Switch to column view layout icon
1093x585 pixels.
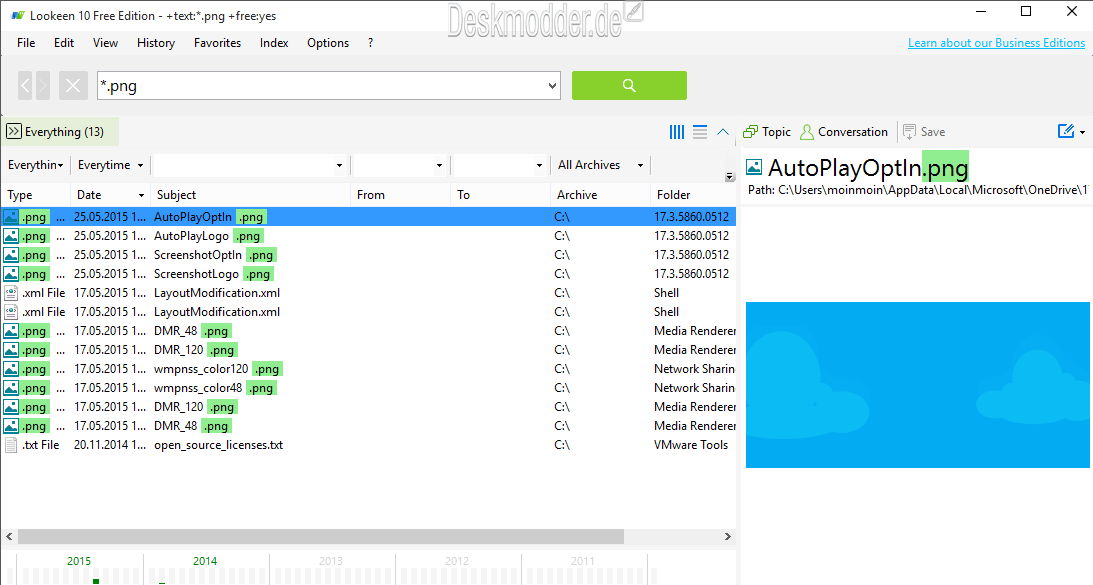[x=677, y=132]
